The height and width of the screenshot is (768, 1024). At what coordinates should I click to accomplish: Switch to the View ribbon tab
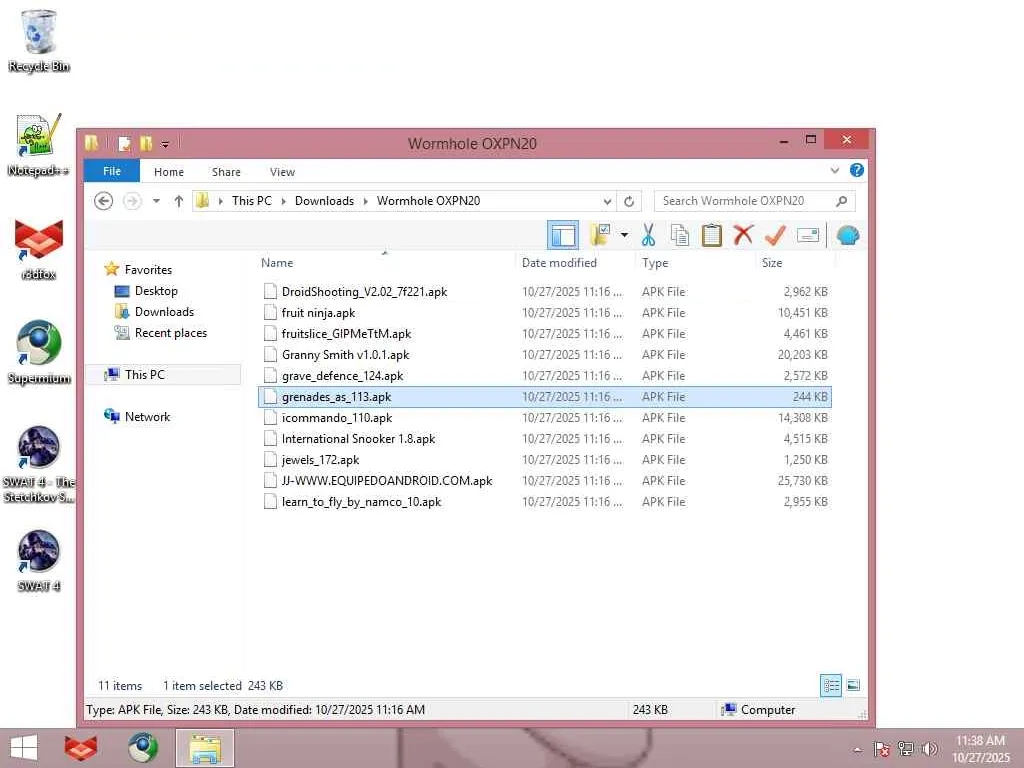282,172
